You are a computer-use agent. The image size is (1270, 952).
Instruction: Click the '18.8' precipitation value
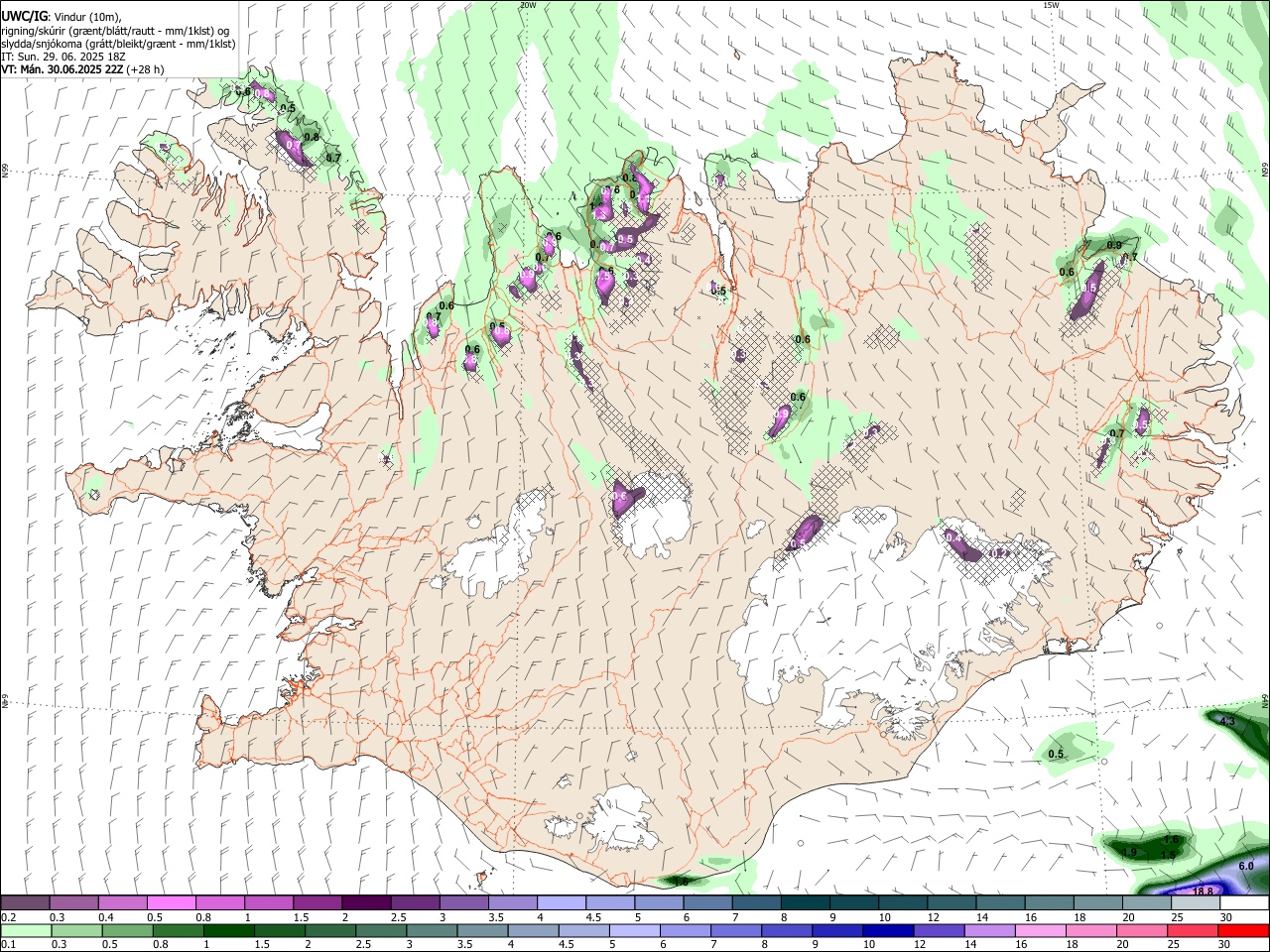(1203, 892)
